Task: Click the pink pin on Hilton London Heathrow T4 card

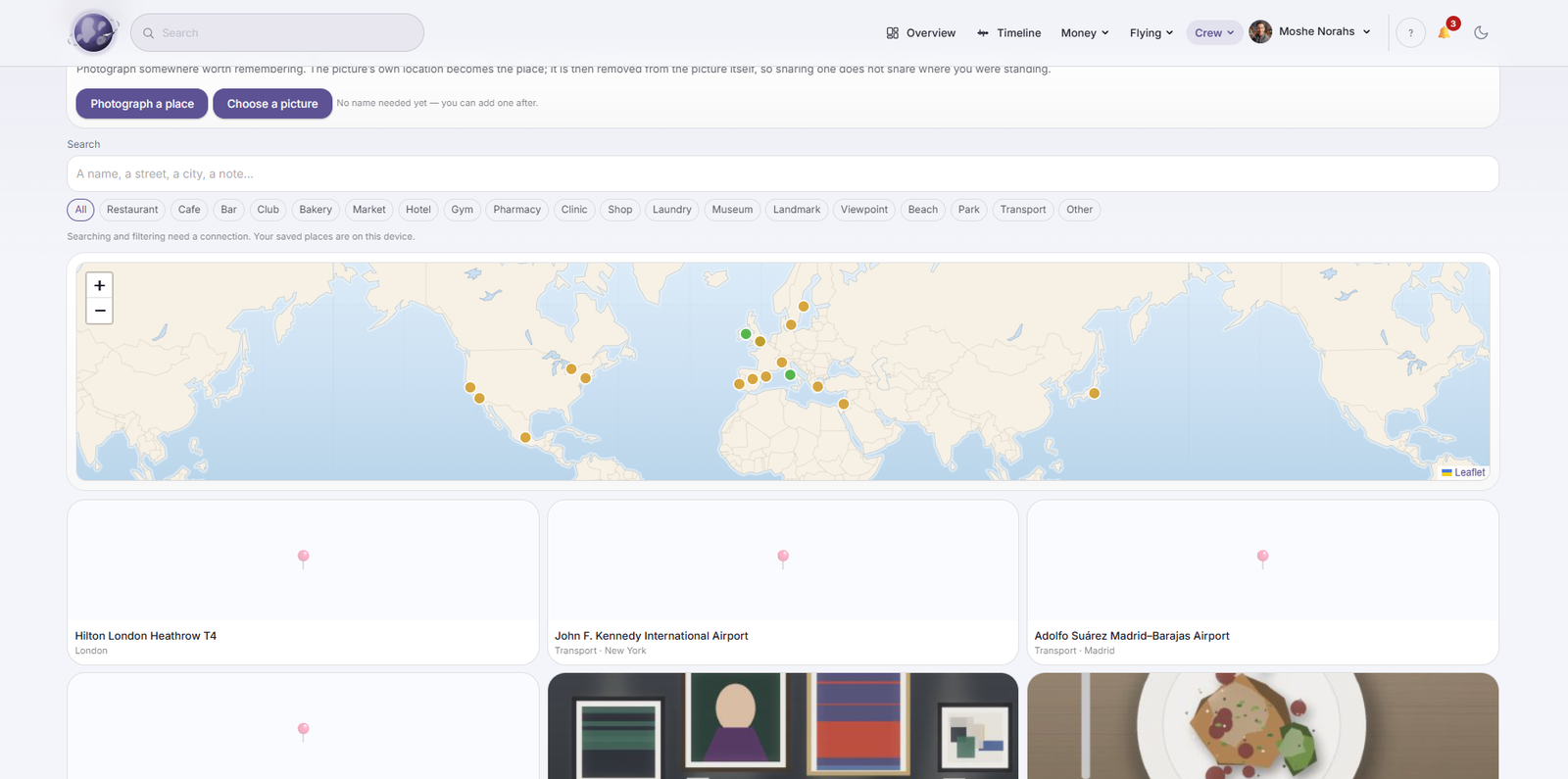Action: point(304,559)
